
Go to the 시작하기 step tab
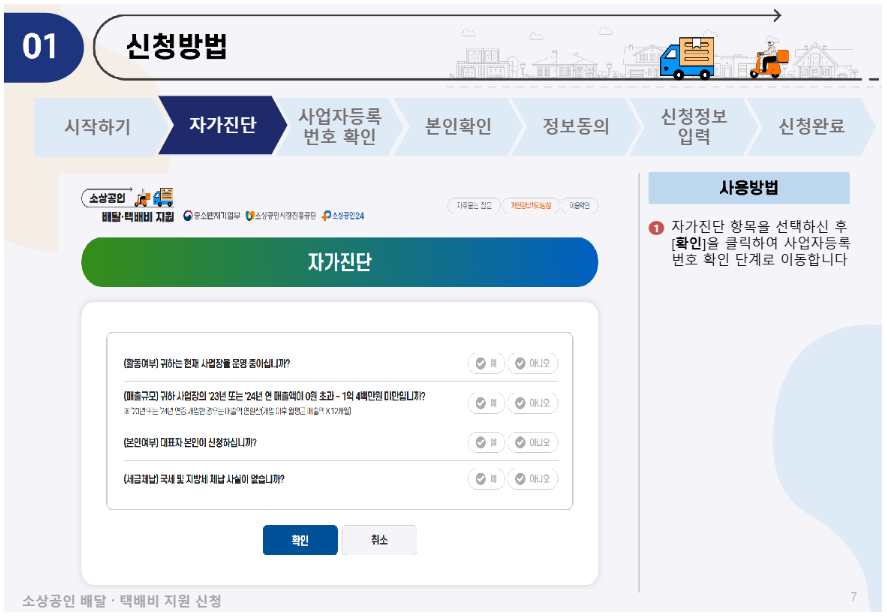tap(97, 126)
